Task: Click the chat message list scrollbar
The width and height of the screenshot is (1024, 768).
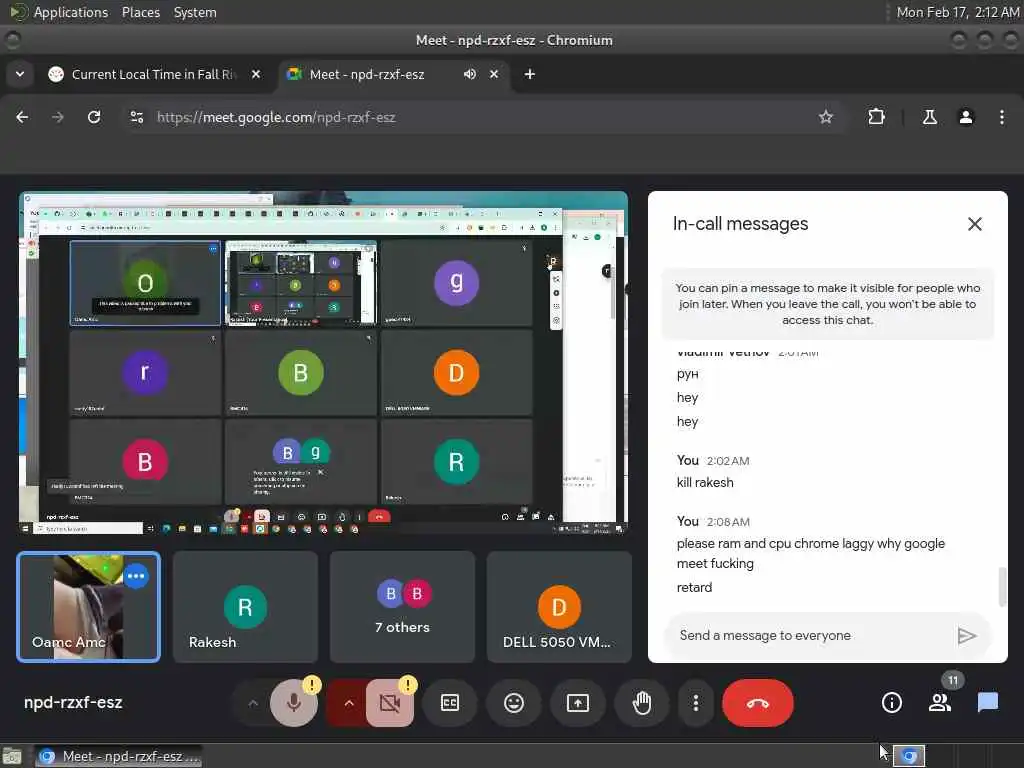Action: [1002, 586]
